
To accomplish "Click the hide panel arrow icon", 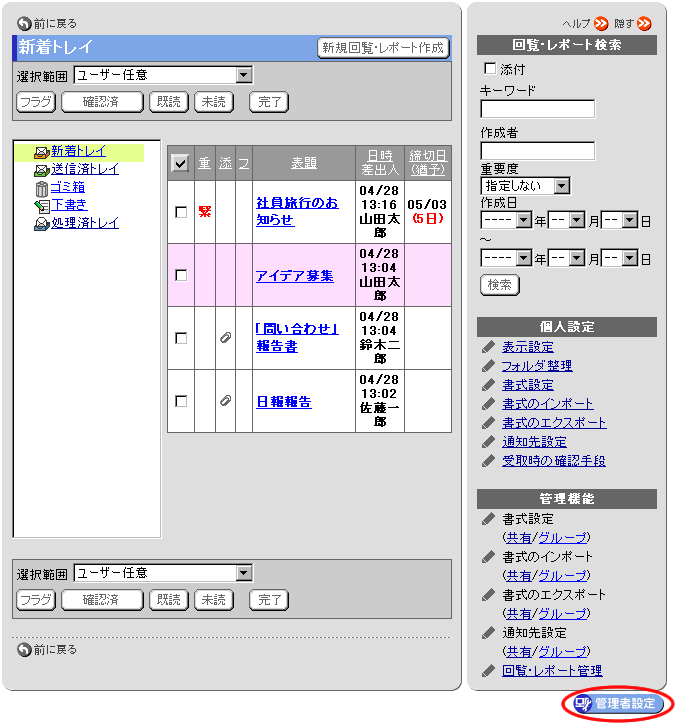I will (x=644, y=24).
